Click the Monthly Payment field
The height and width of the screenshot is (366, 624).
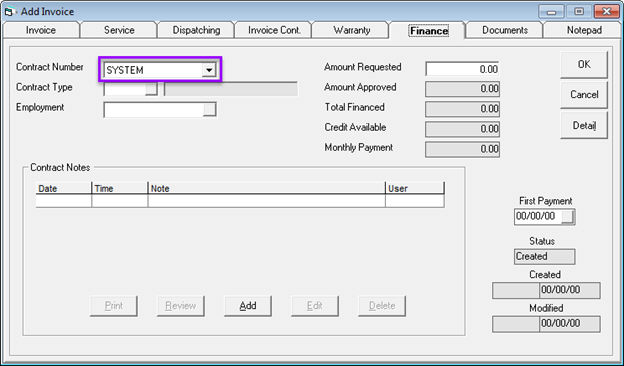[462, 149]
